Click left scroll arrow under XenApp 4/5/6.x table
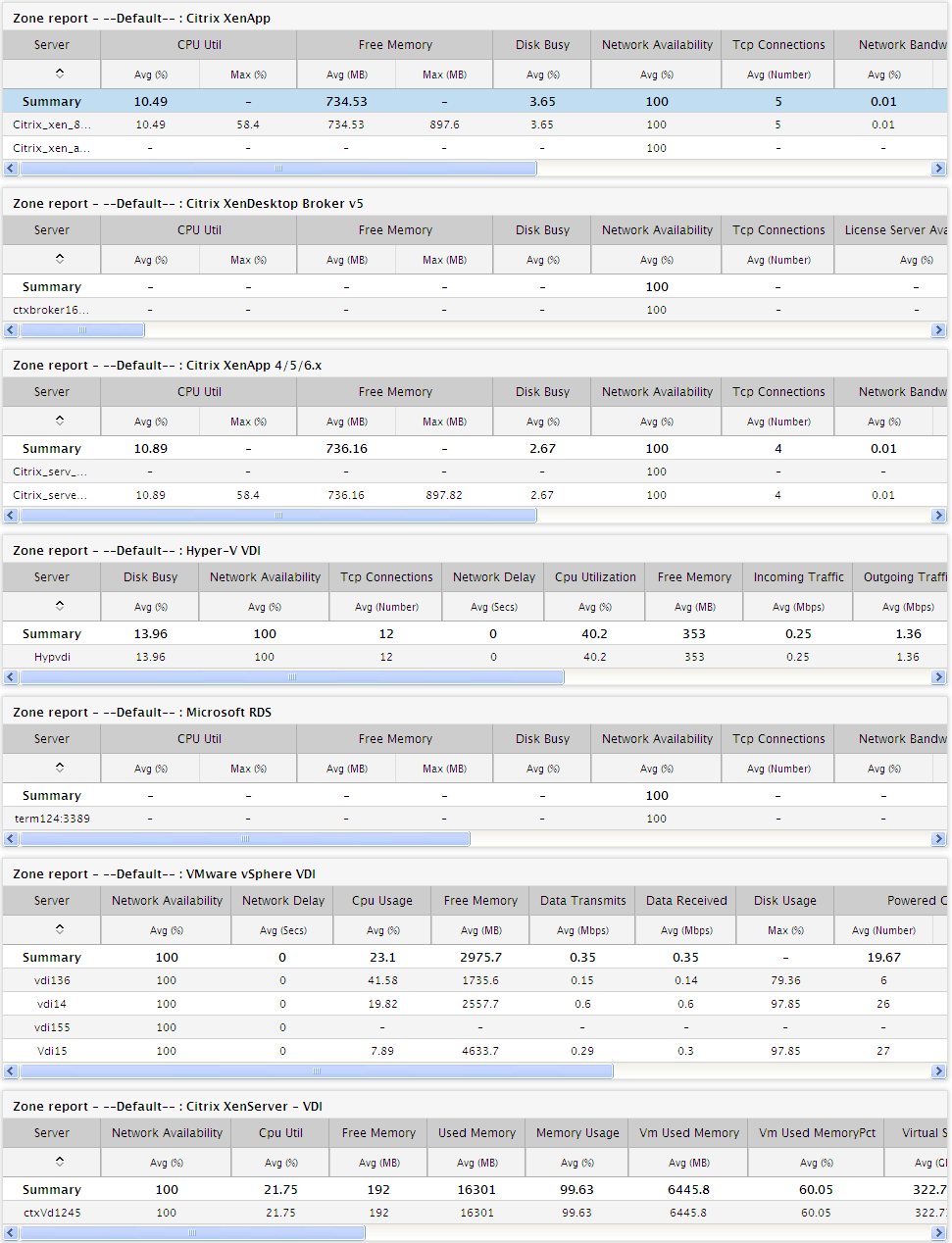 click(x=12, y=516)
